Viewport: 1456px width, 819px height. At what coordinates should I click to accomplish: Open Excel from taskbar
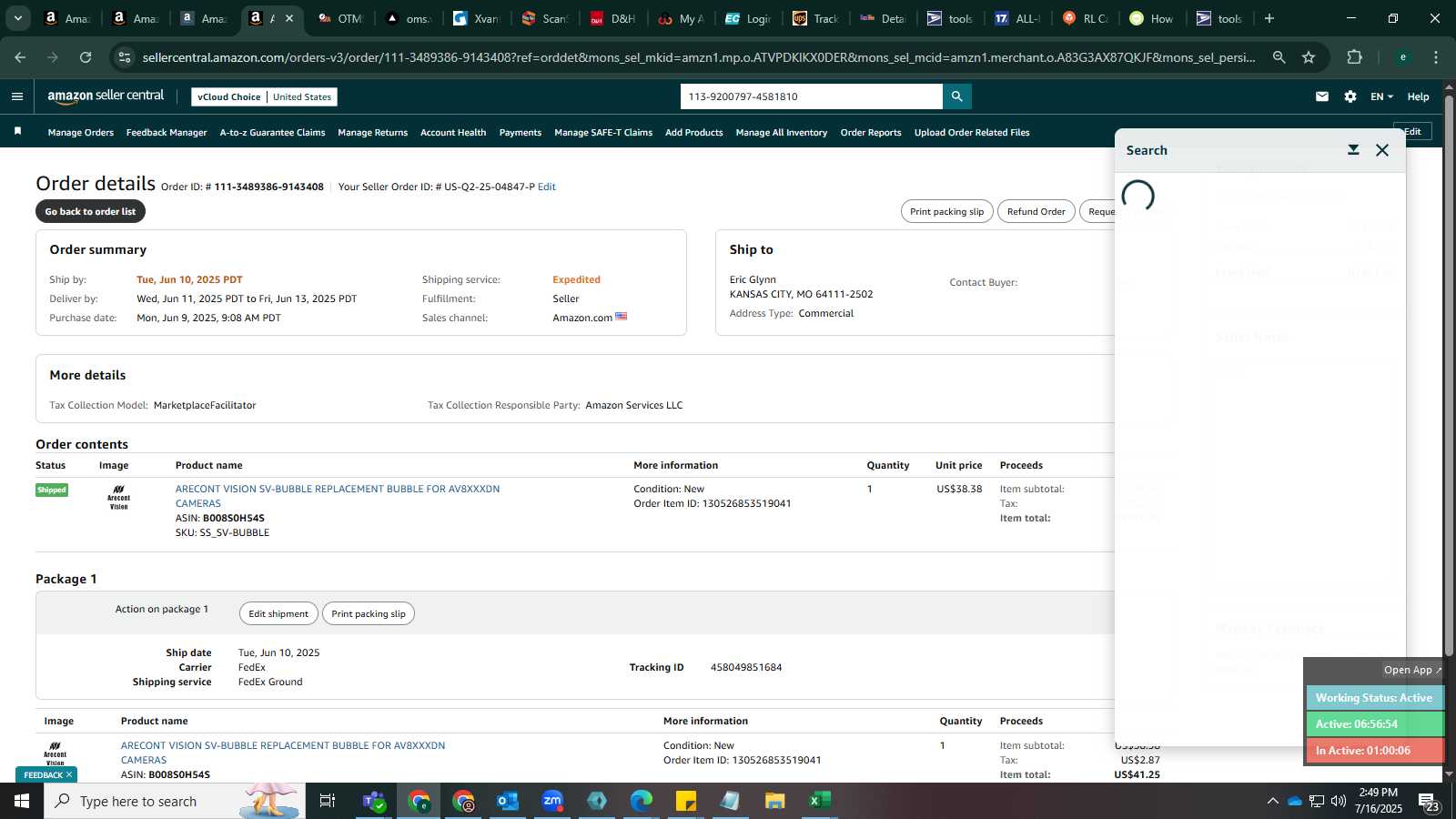tap(820, 801)
